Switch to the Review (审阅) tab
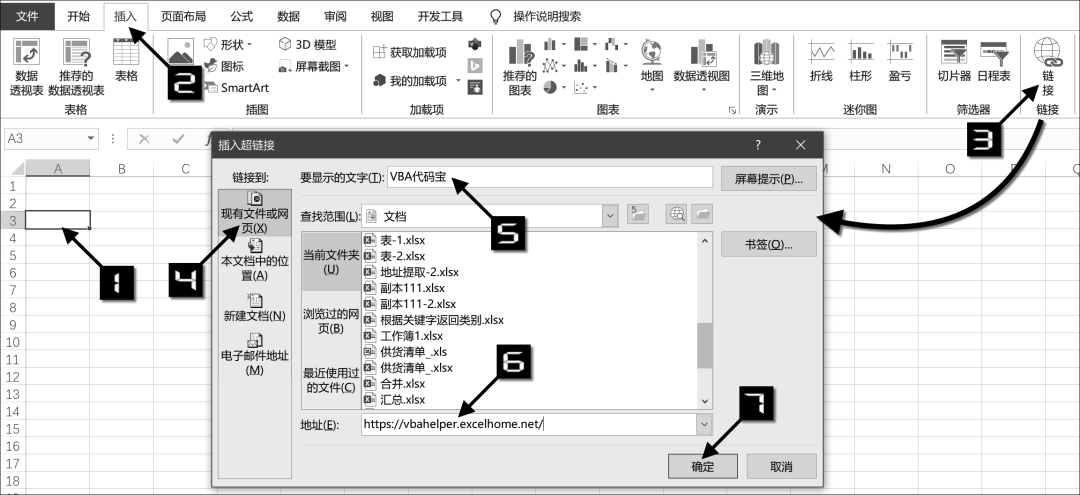The image size is (1080, 495). point(335,17)
